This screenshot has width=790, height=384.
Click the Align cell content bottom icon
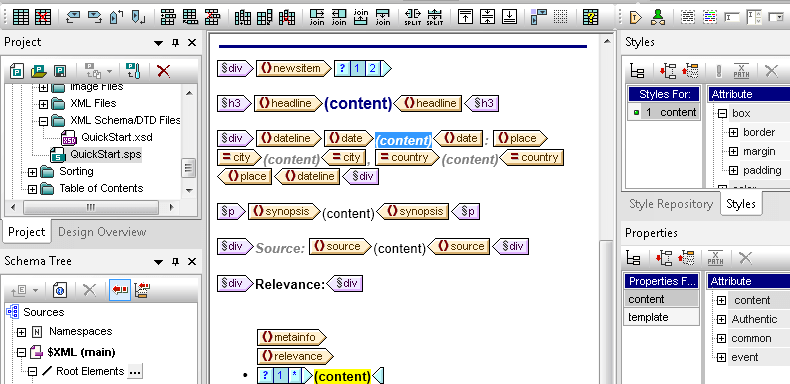click(509, 17)
